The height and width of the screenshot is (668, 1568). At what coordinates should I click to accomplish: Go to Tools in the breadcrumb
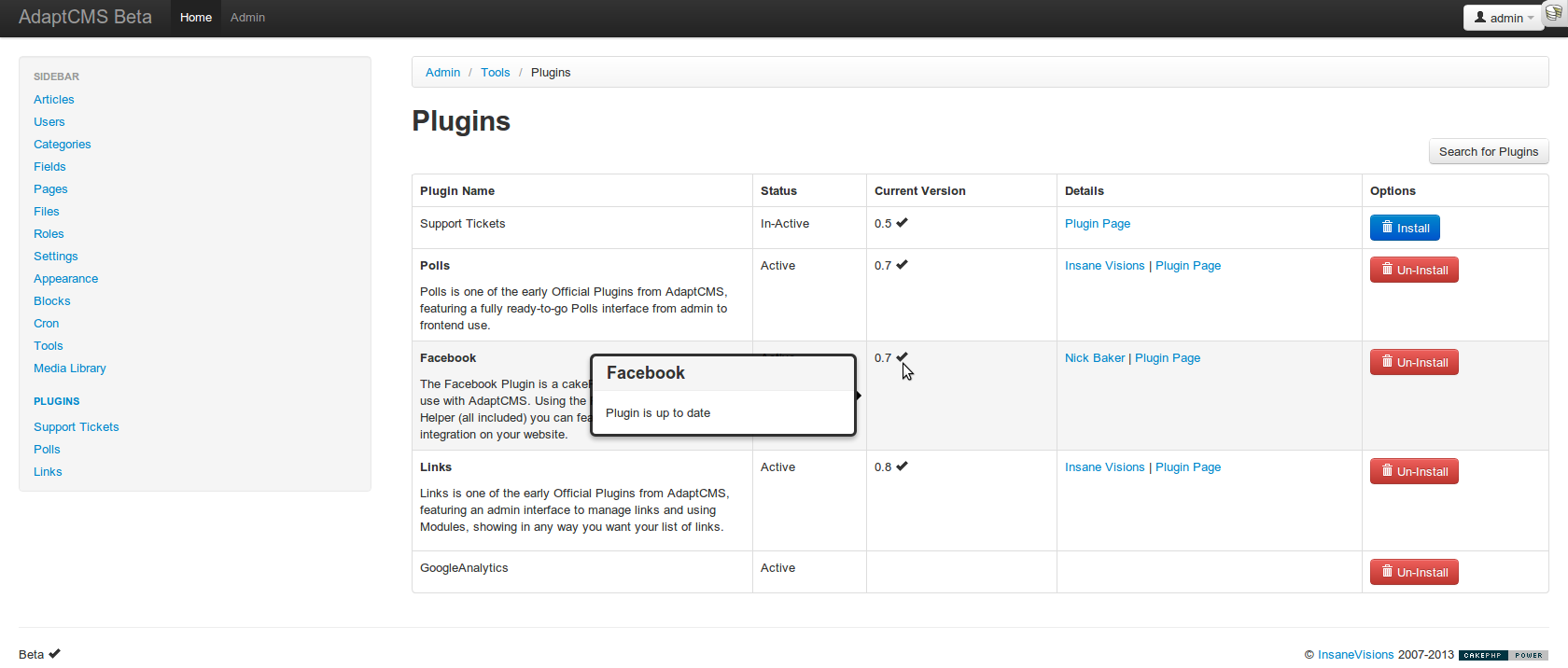(496, 73)
